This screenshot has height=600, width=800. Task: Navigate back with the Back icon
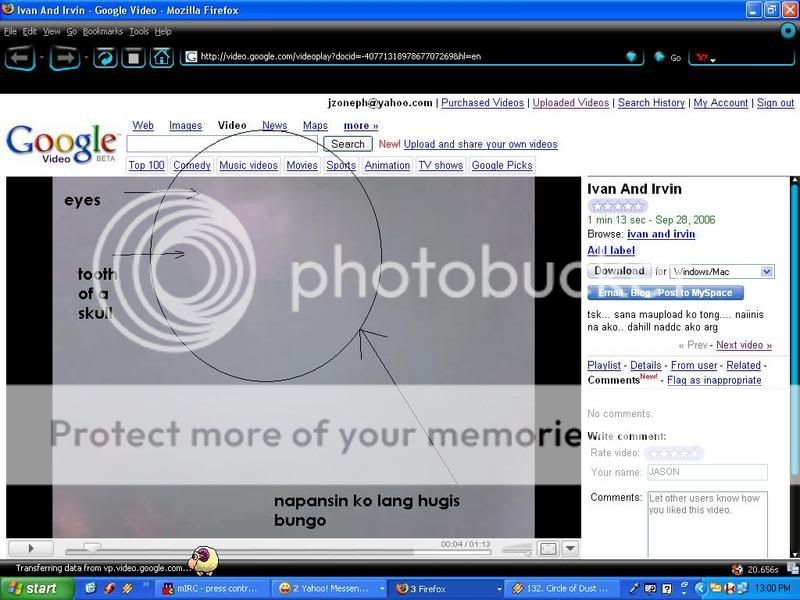18,57
